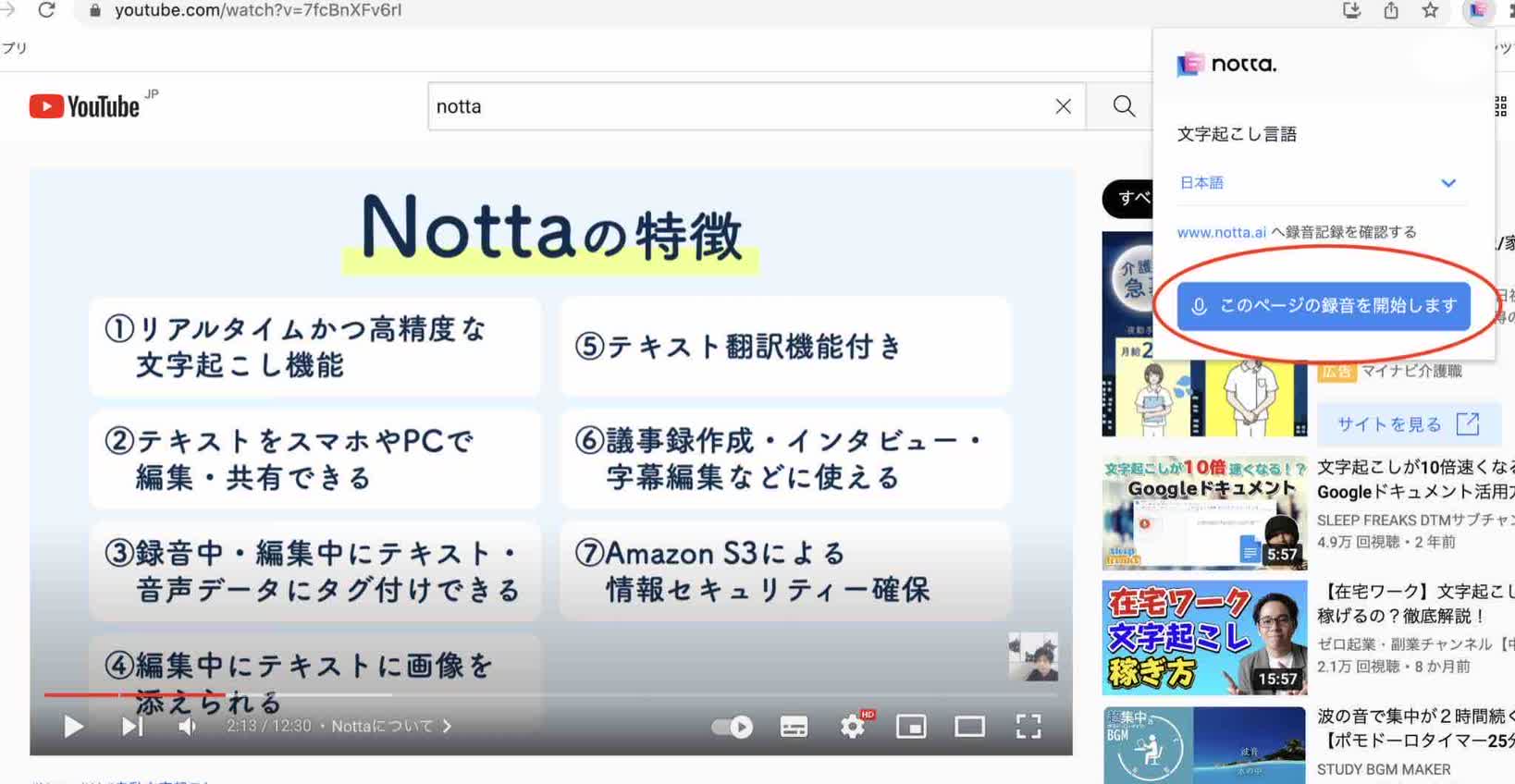
Task: Open the Notta extension icon in the toolbar
Action: (1477, 10)
